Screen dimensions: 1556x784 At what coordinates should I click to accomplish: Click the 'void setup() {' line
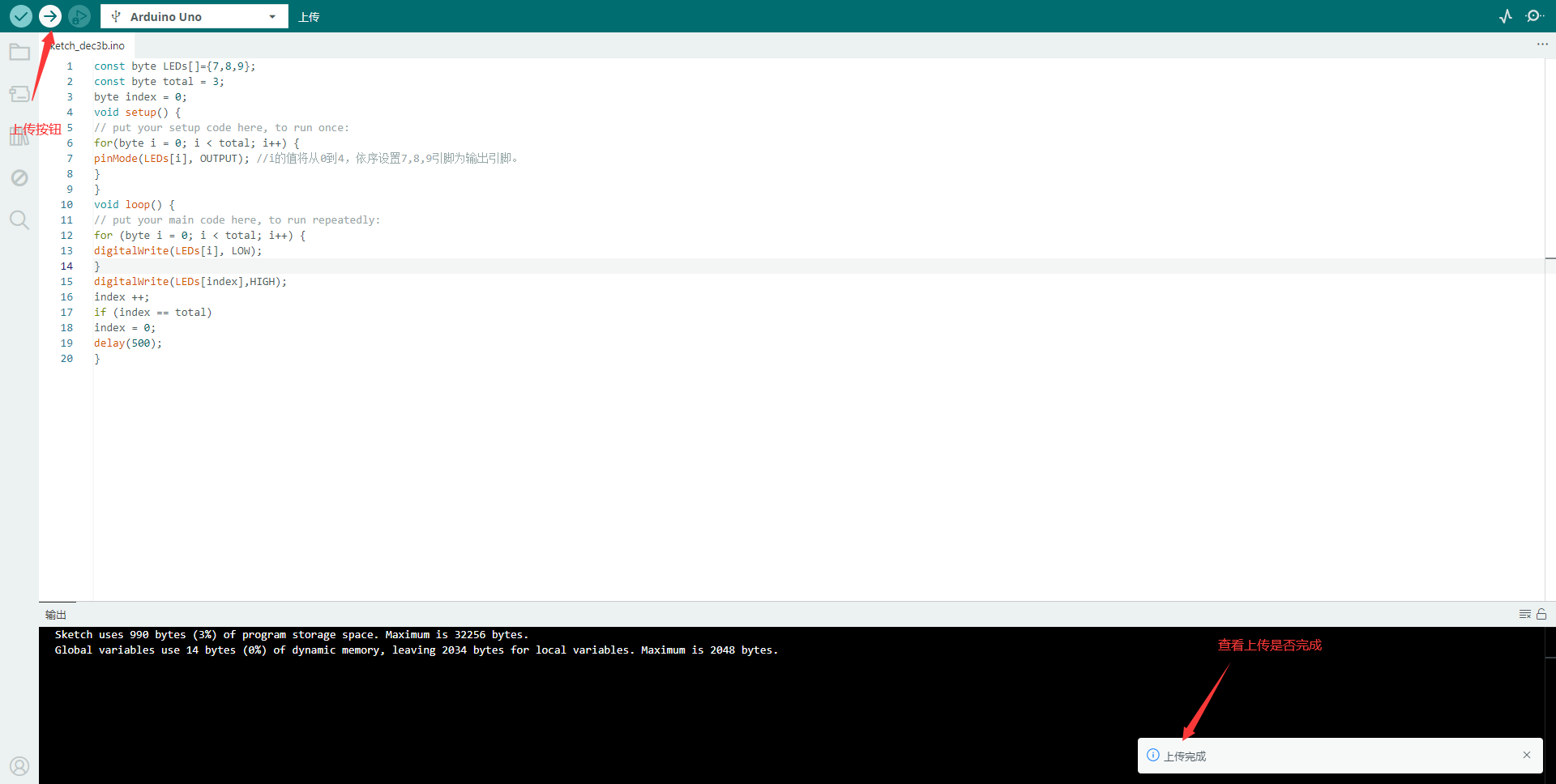coord(138,113)
